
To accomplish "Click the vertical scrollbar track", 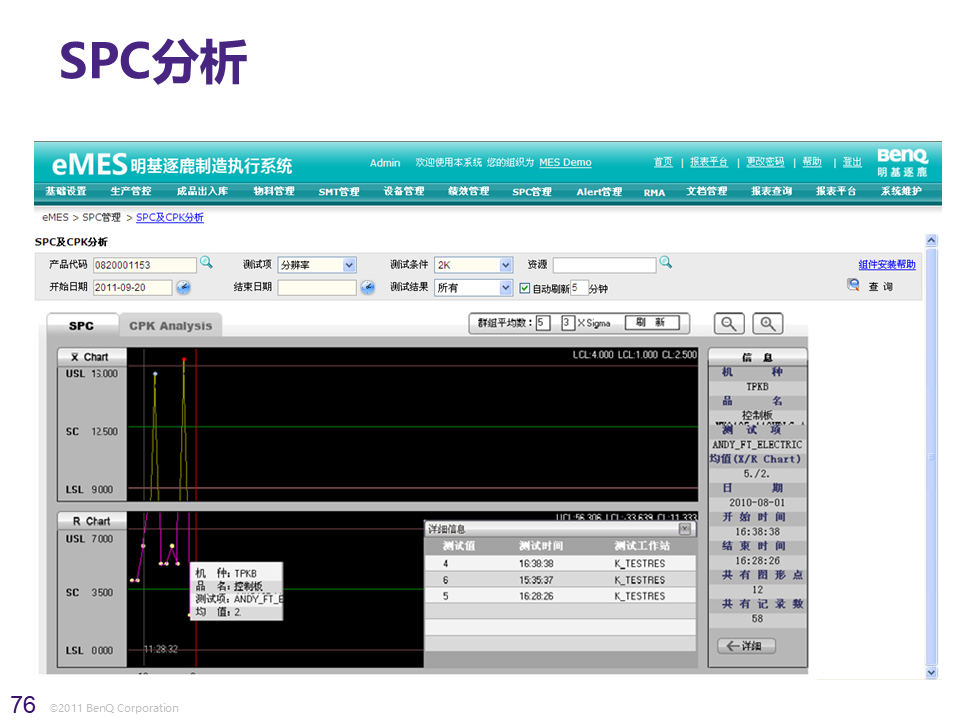I will point(931,457).
